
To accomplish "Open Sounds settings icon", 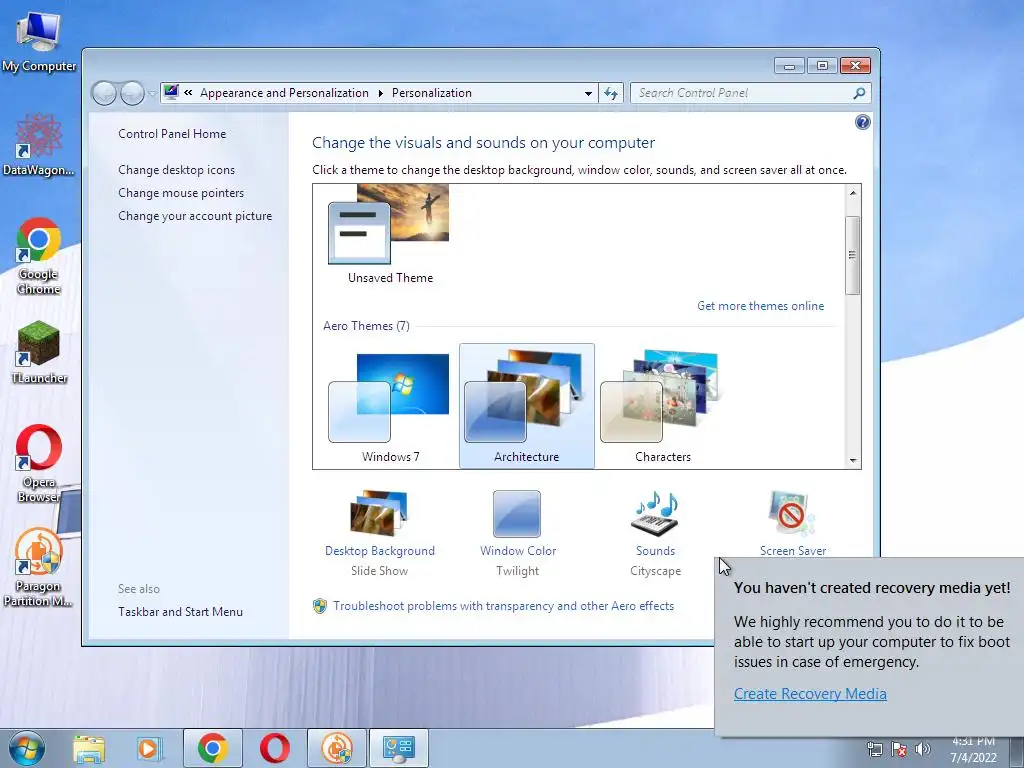I will (655, 513).
